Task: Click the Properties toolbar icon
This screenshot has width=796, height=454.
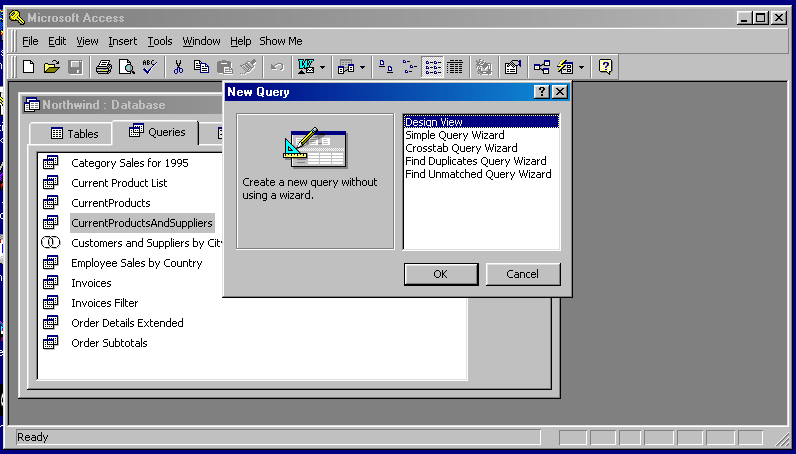Action: click(x=512, y=67)
